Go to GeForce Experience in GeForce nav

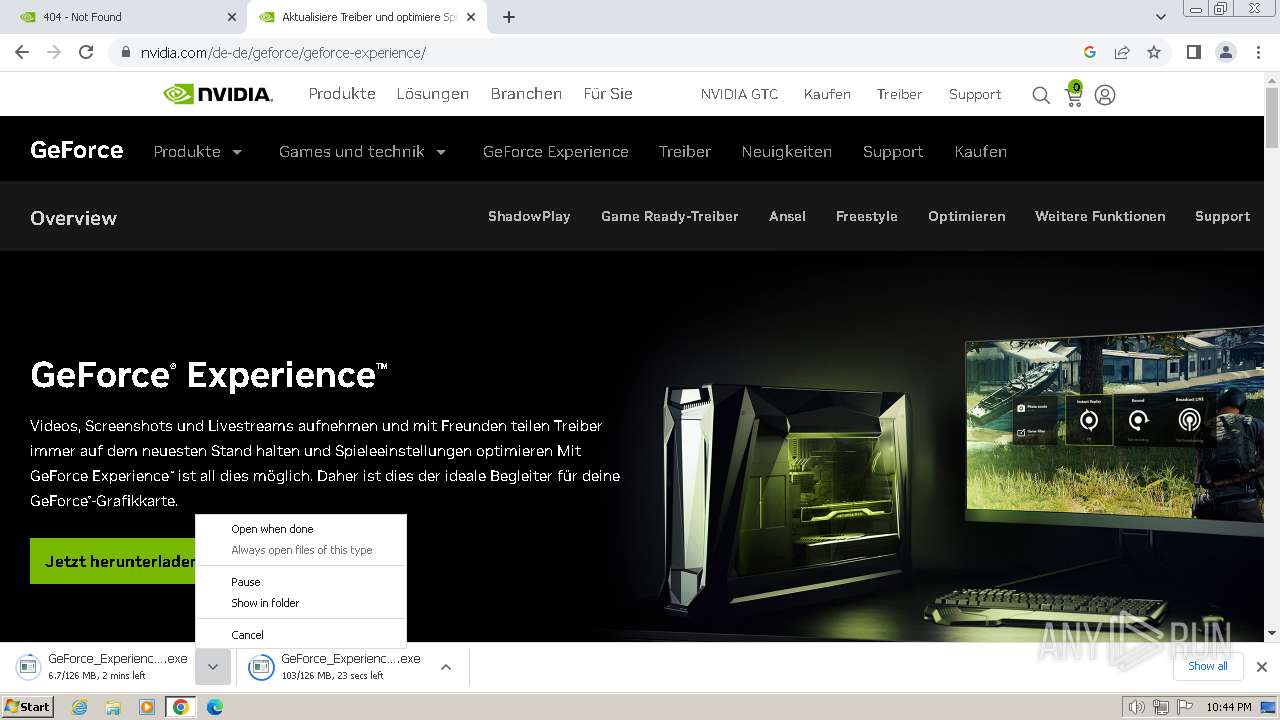coord(556,152)
